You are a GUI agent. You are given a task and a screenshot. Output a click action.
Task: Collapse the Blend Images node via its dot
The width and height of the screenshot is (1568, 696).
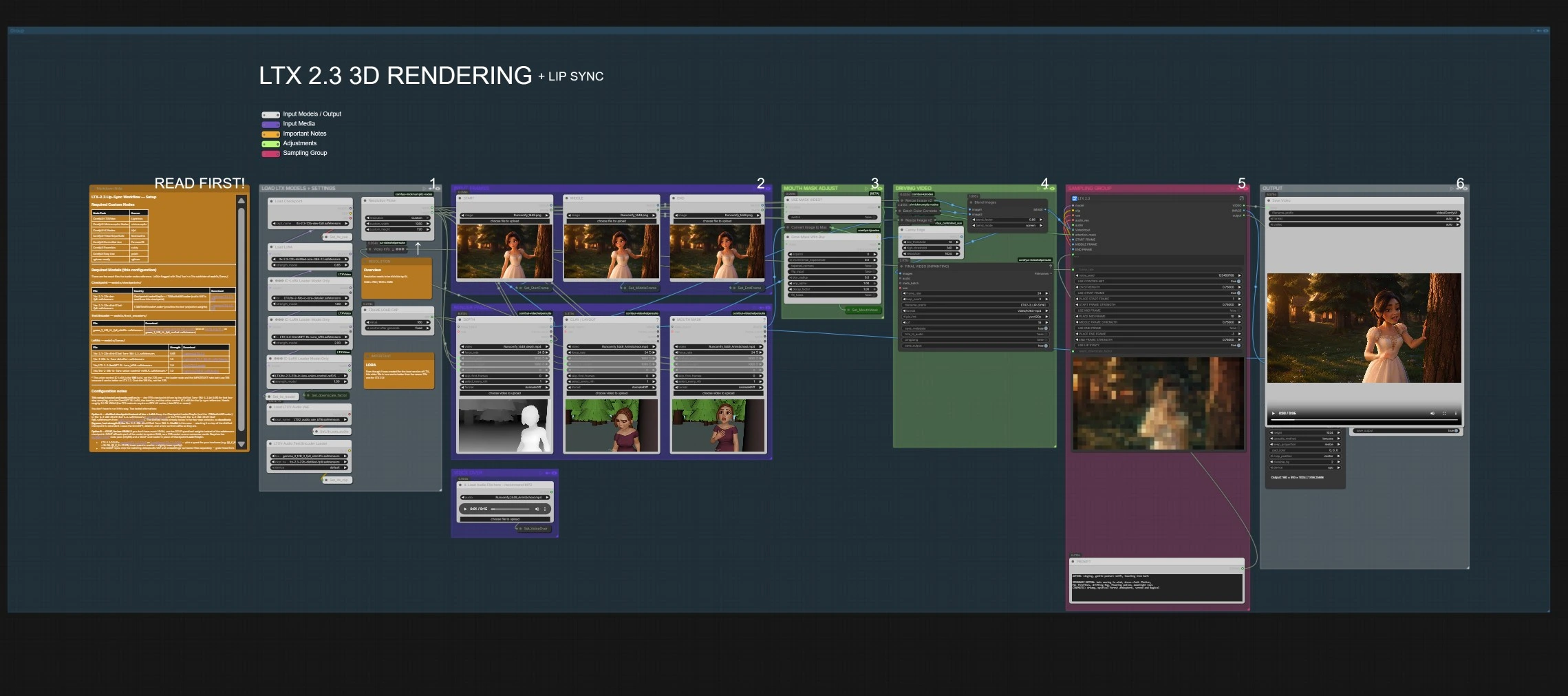[x=971, y=202]
